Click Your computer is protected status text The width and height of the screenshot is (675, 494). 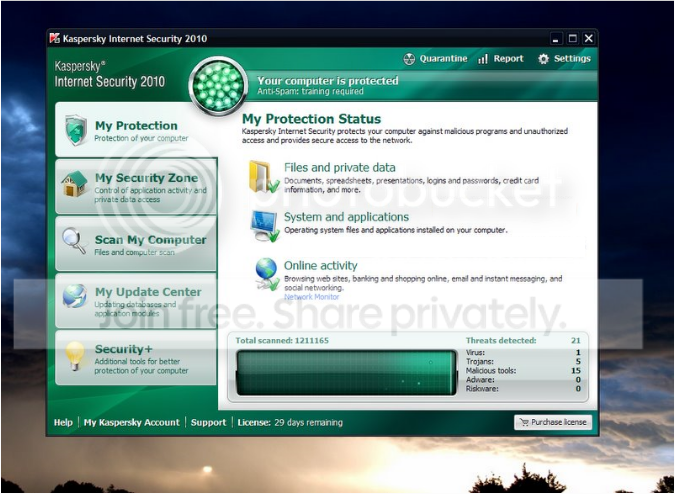pos(328,80)
